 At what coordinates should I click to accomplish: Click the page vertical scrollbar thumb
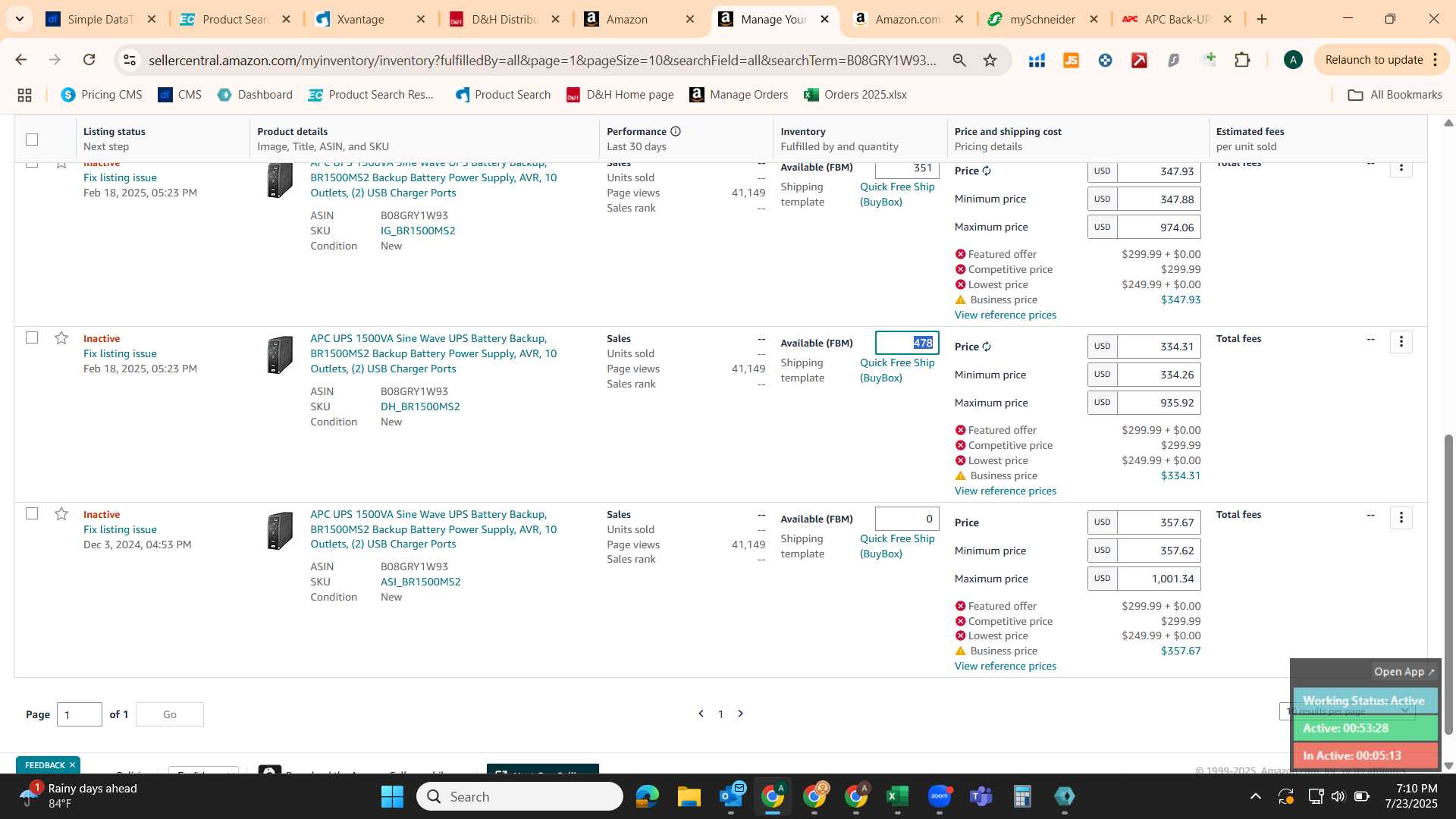1448,584
